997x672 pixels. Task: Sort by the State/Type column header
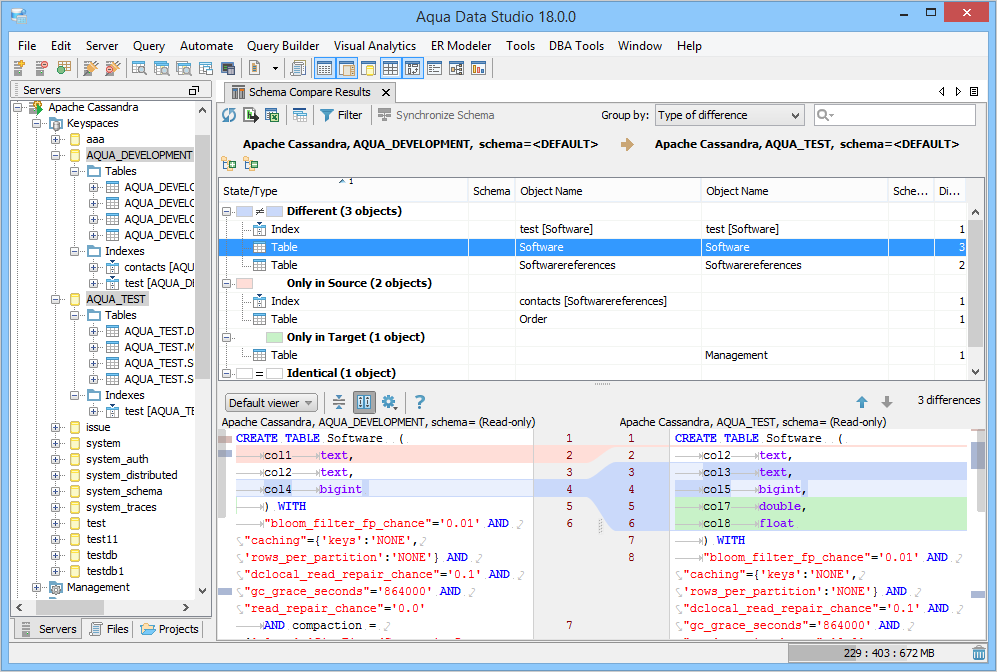tap(343, 191)
